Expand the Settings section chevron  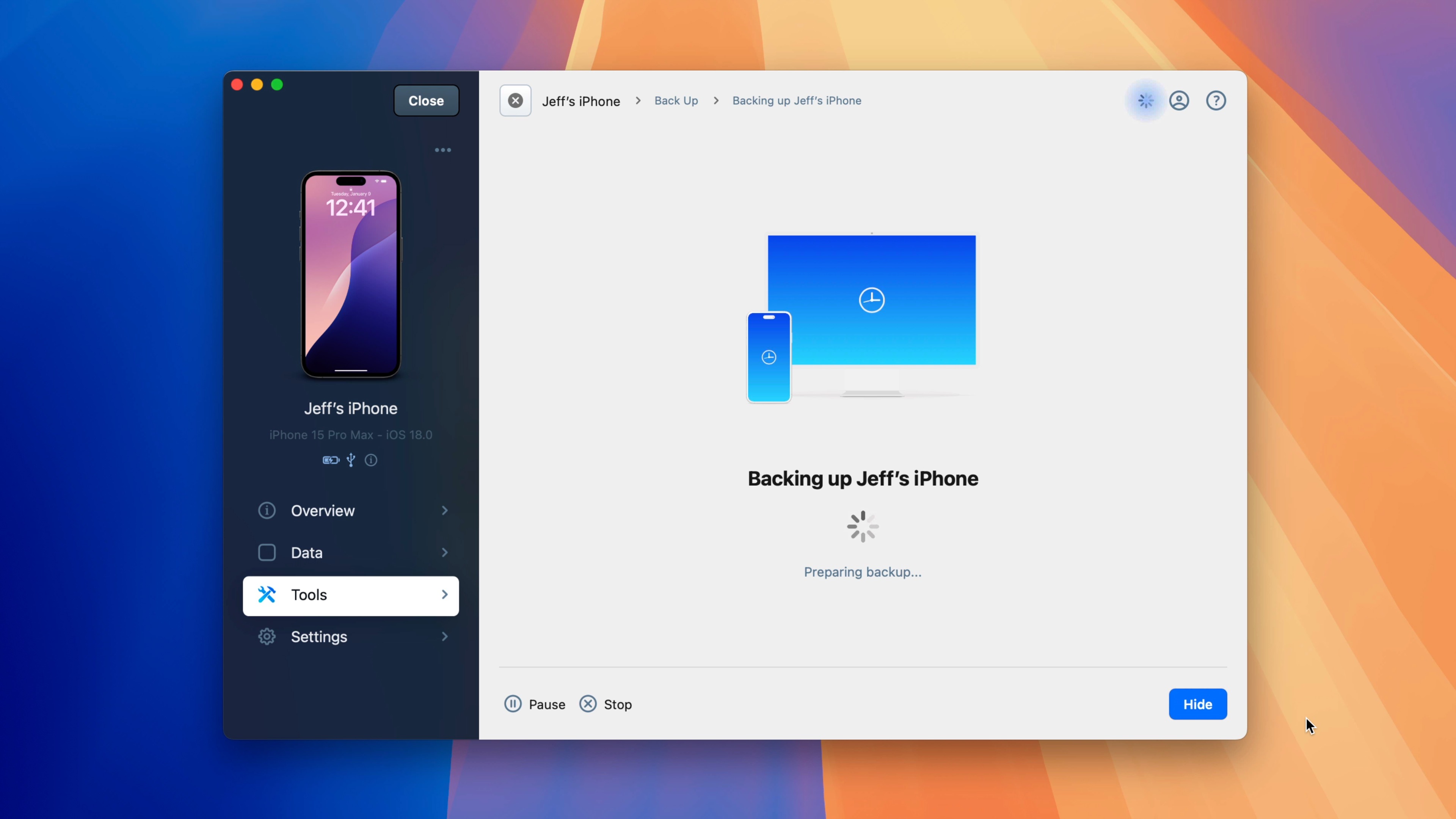pyautogui.click(x=445, y=637)
